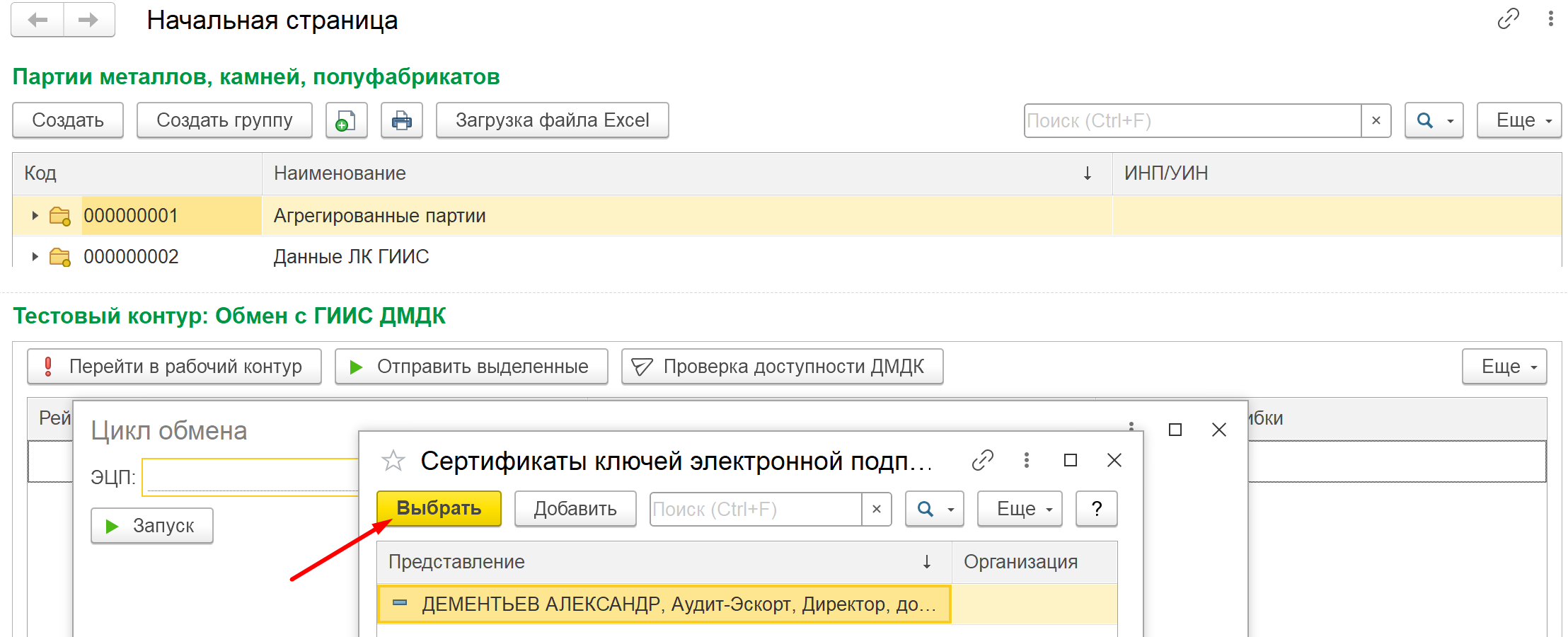Maximize the Цикл обмена dialog
The image size is (1568, 637).
(1175, 430)
